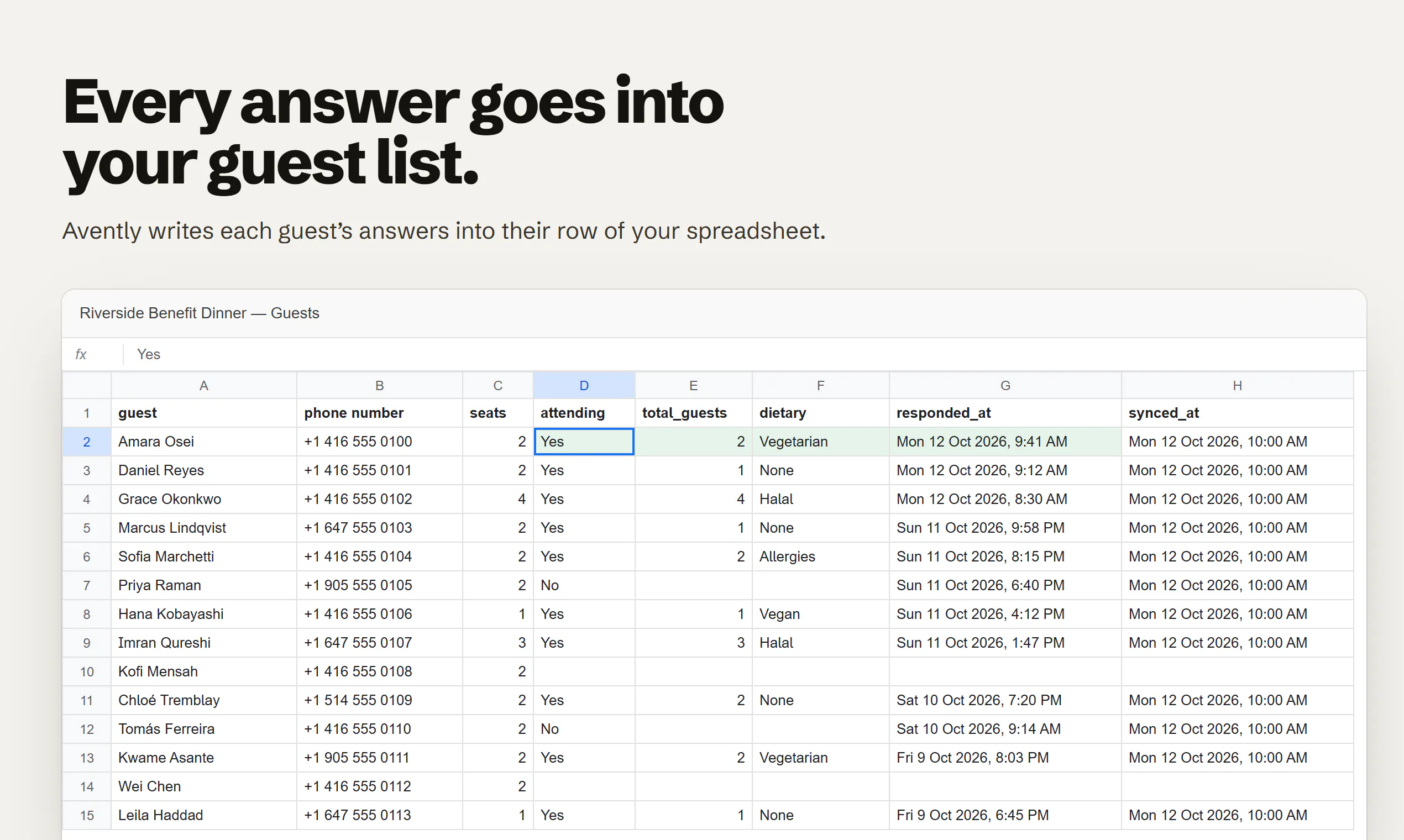The width and height of the screenshot is (1404, 840).
Task: Select the 'responded_at' header cell
Action: (1005, 413)
